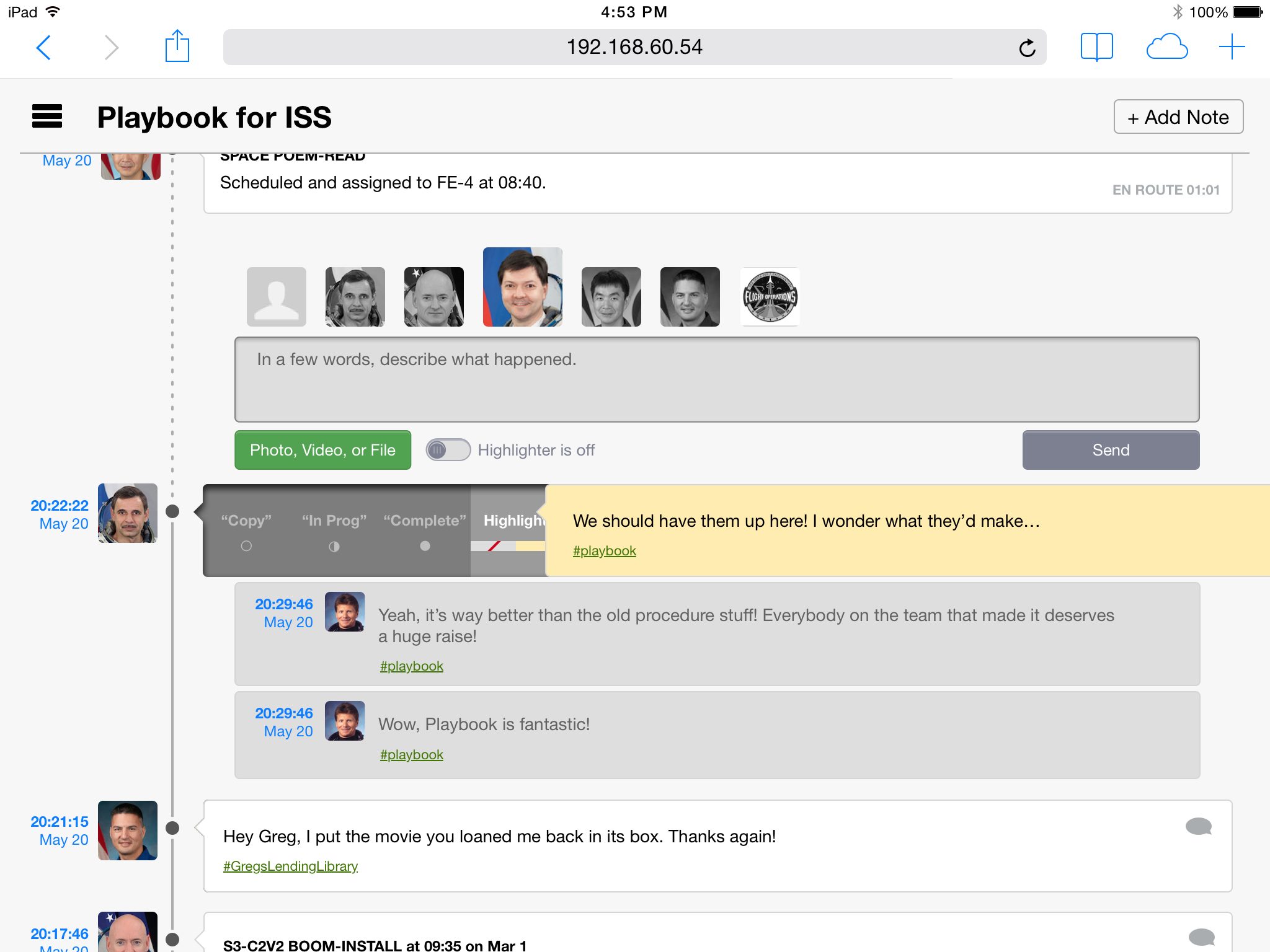This screenshot has width=1270, height=952.
Task: Click reply author photo next to 'way better' comment
Action: point(345,612)
